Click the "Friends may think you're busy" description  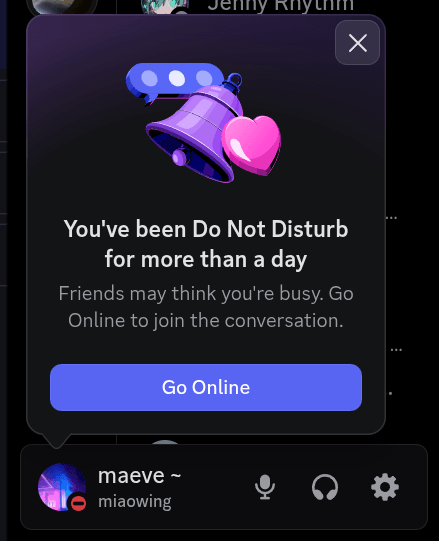[x=206, y=307]
